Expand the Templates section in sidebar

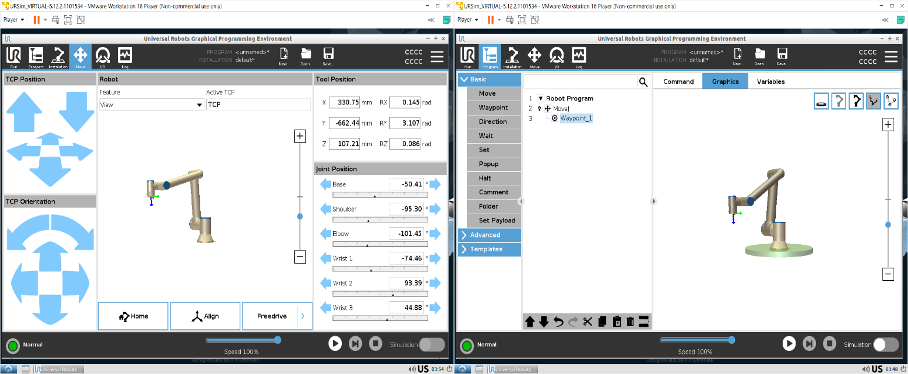point(489,249)
